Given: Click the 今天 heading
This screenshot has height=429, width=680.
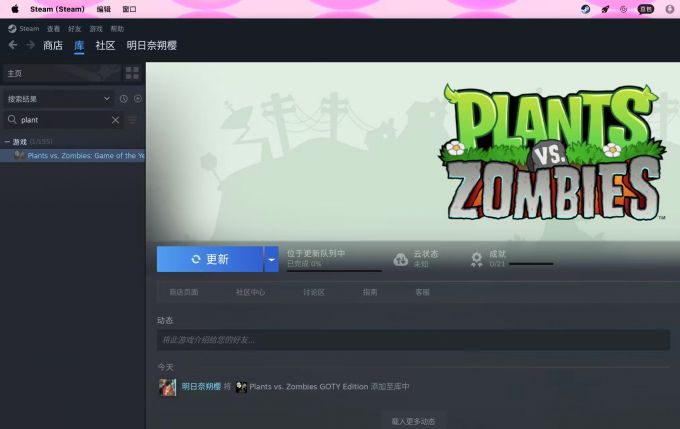Looking at the screenshot, I should pyautogui.click(x=165, y=367).
